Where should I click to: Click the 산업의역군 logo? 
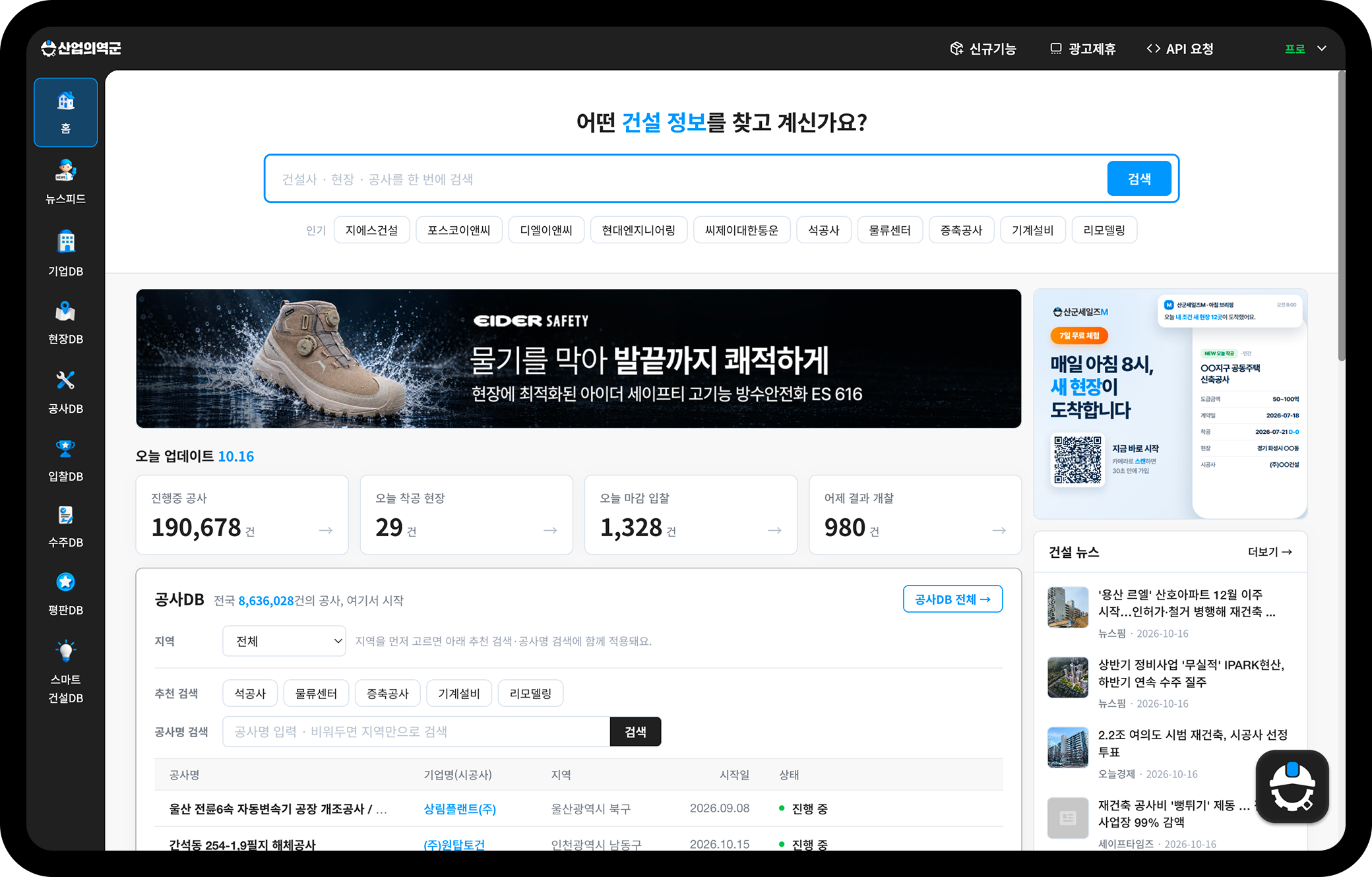pos(81,48)
